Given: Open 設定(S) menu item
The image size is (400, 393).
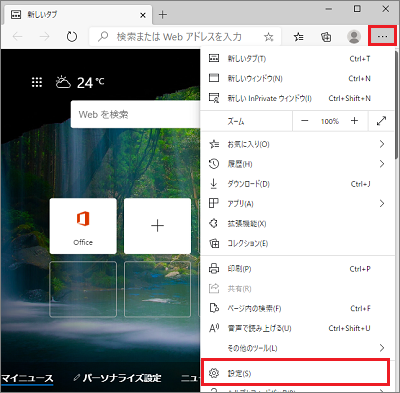Looking at the screenshot, I should pyautogui.click(x=295, y=373).
